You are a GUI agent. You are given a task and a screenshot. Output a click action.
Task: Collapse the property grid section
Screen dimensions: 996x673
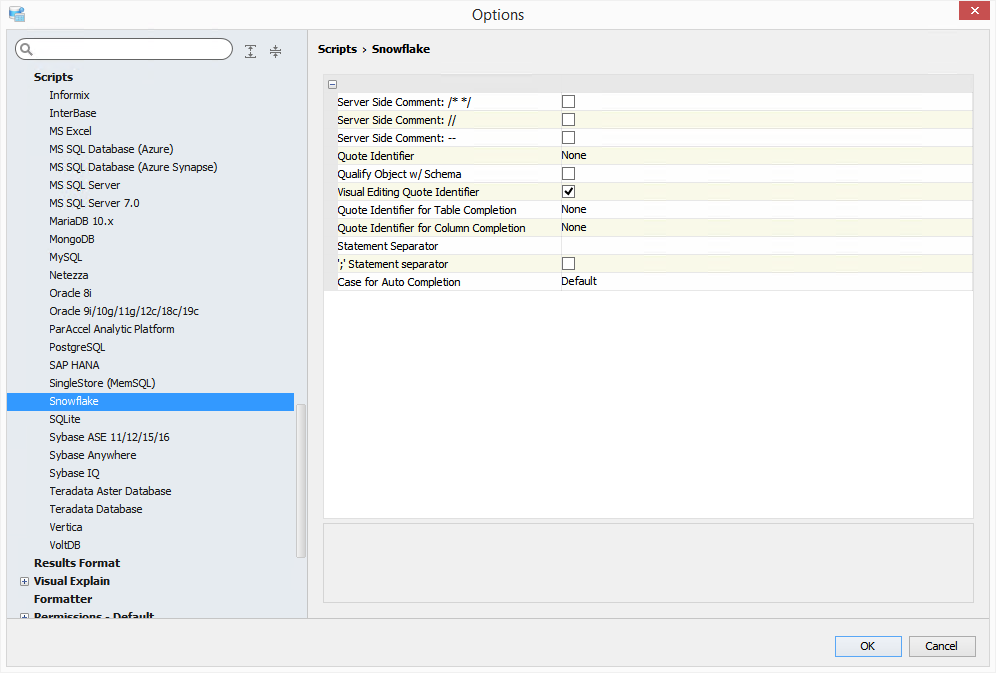tap(332, 85)
